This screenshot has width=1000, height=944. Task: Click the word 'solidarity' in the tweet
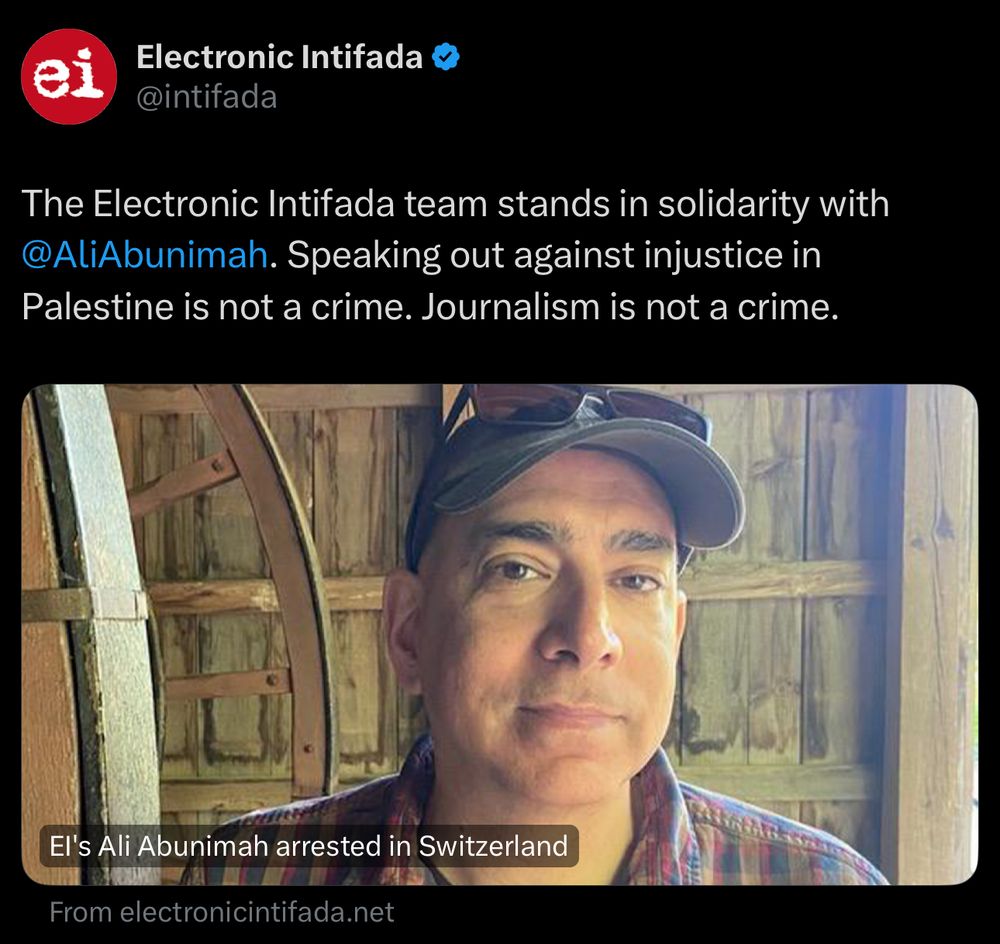coord(733,204)
